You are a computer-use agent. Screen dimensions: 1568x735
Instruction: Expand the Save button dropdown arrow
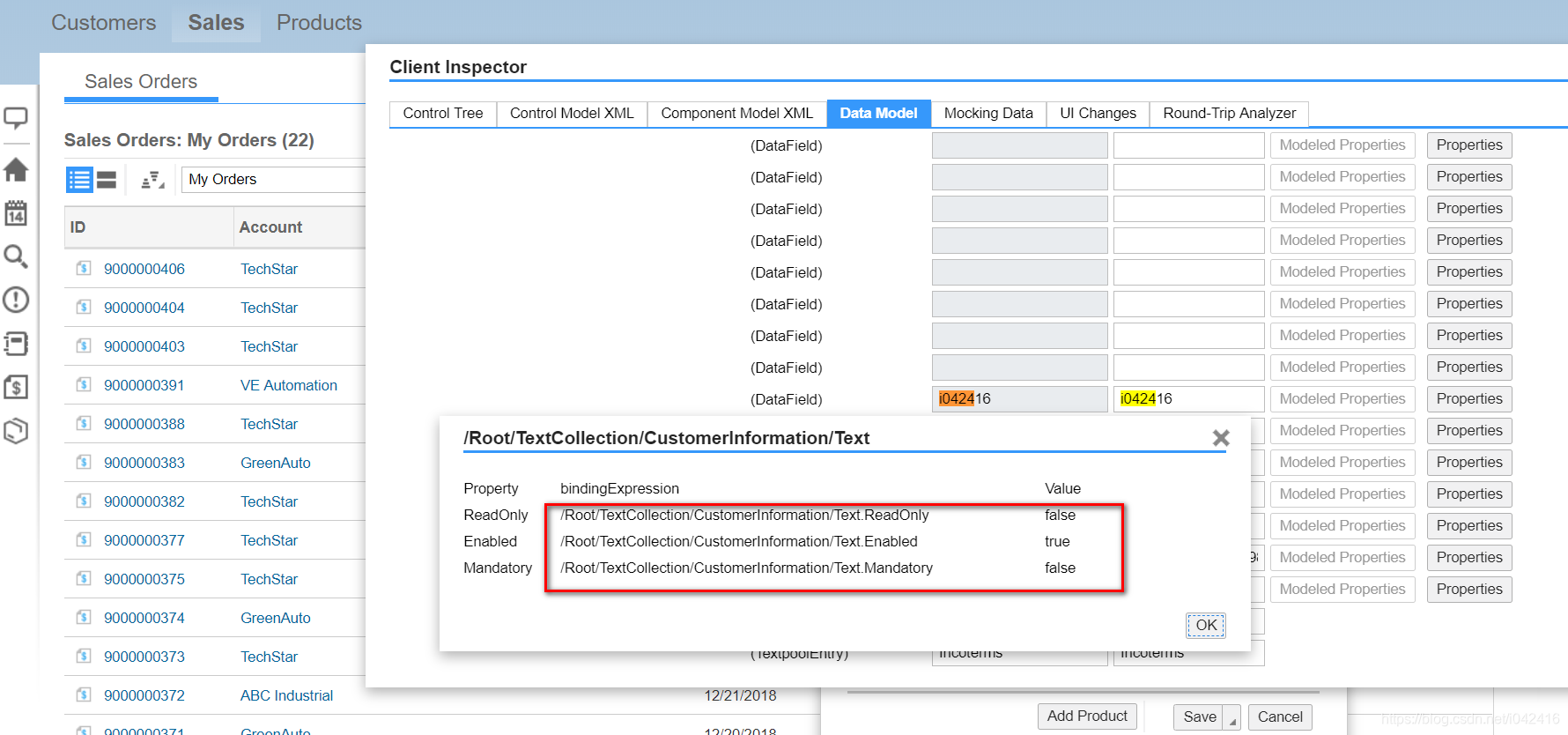click(x=1232, y=717)
